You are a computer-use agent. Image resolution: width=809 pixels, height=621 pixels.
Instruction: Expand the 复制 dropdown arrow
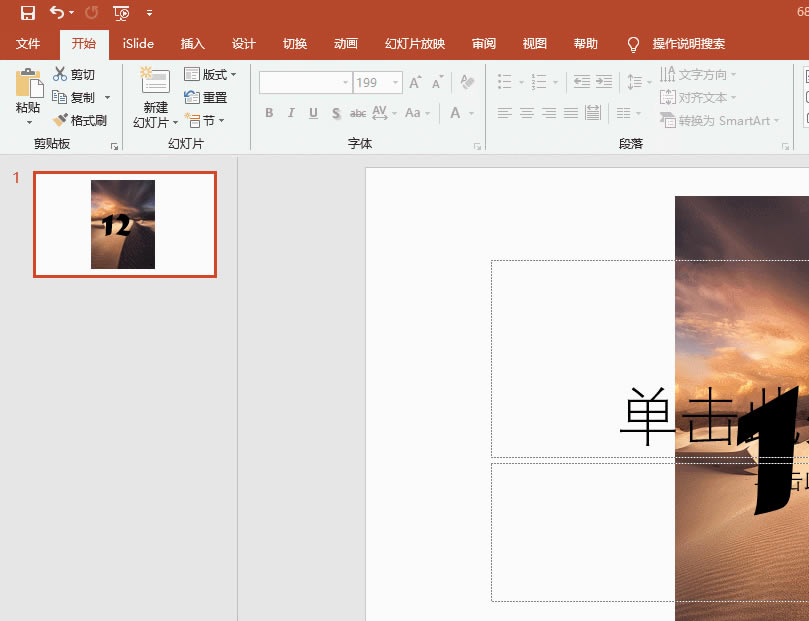click(x=107, y=97)
